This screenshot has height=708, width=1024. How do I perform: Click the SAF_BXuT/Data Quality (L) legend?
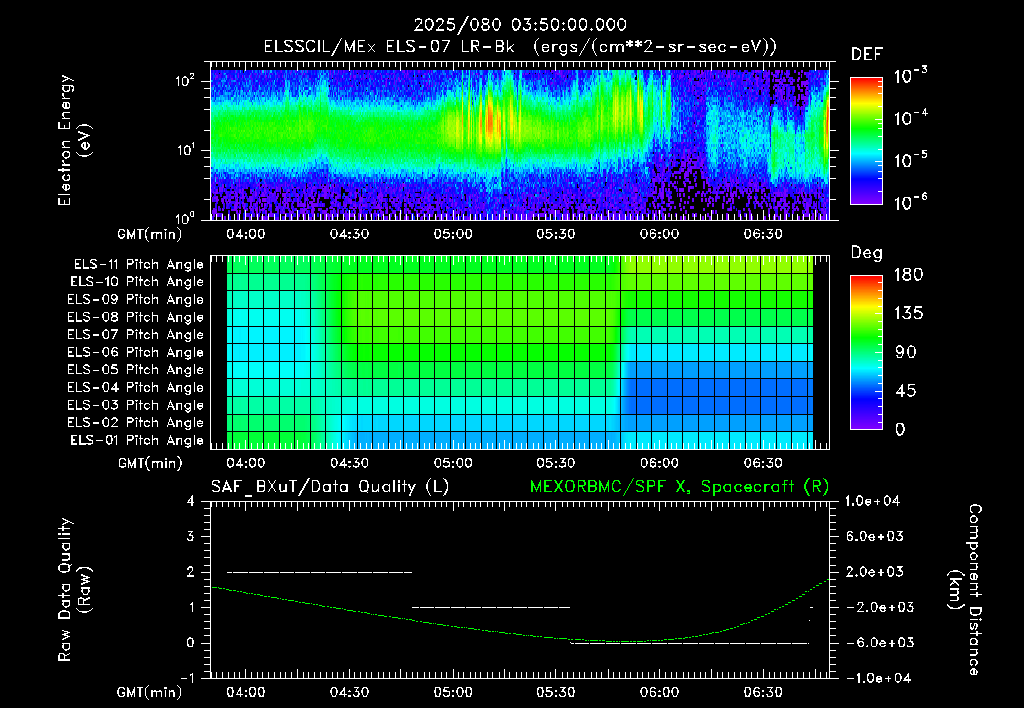click(x=330, y=487)
